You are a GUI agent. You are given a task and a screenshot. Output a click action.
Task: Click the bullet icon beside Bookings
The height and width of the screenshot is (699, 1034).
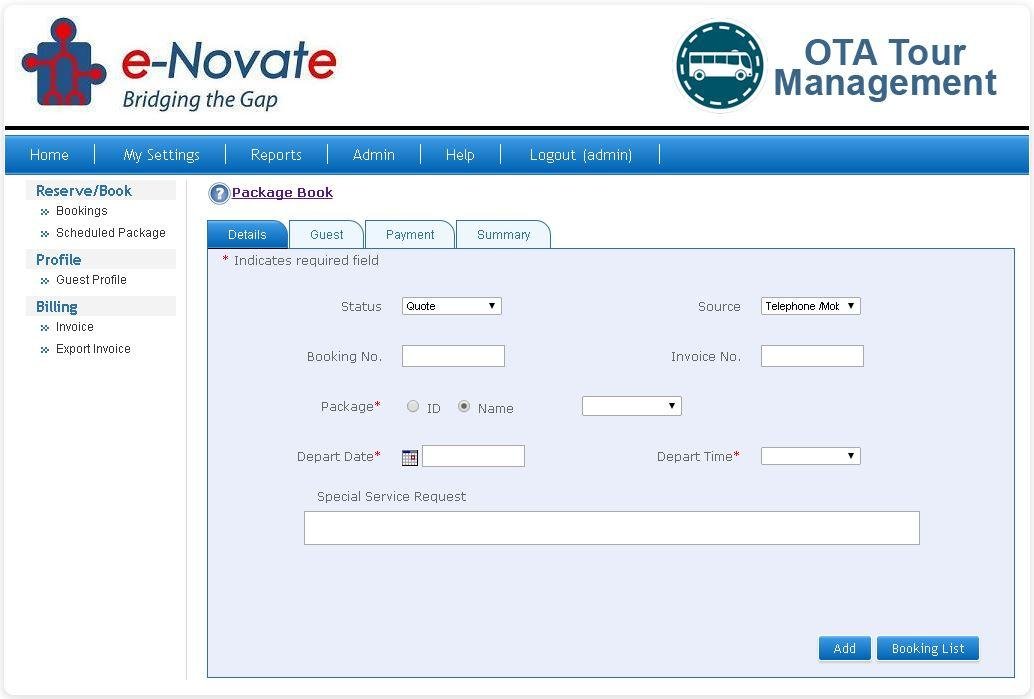coord(44,212)
